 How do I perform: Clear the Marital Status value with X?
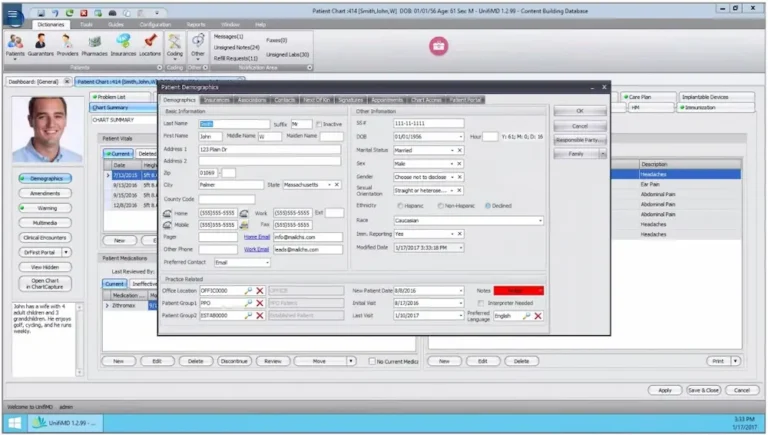point(460,150)
